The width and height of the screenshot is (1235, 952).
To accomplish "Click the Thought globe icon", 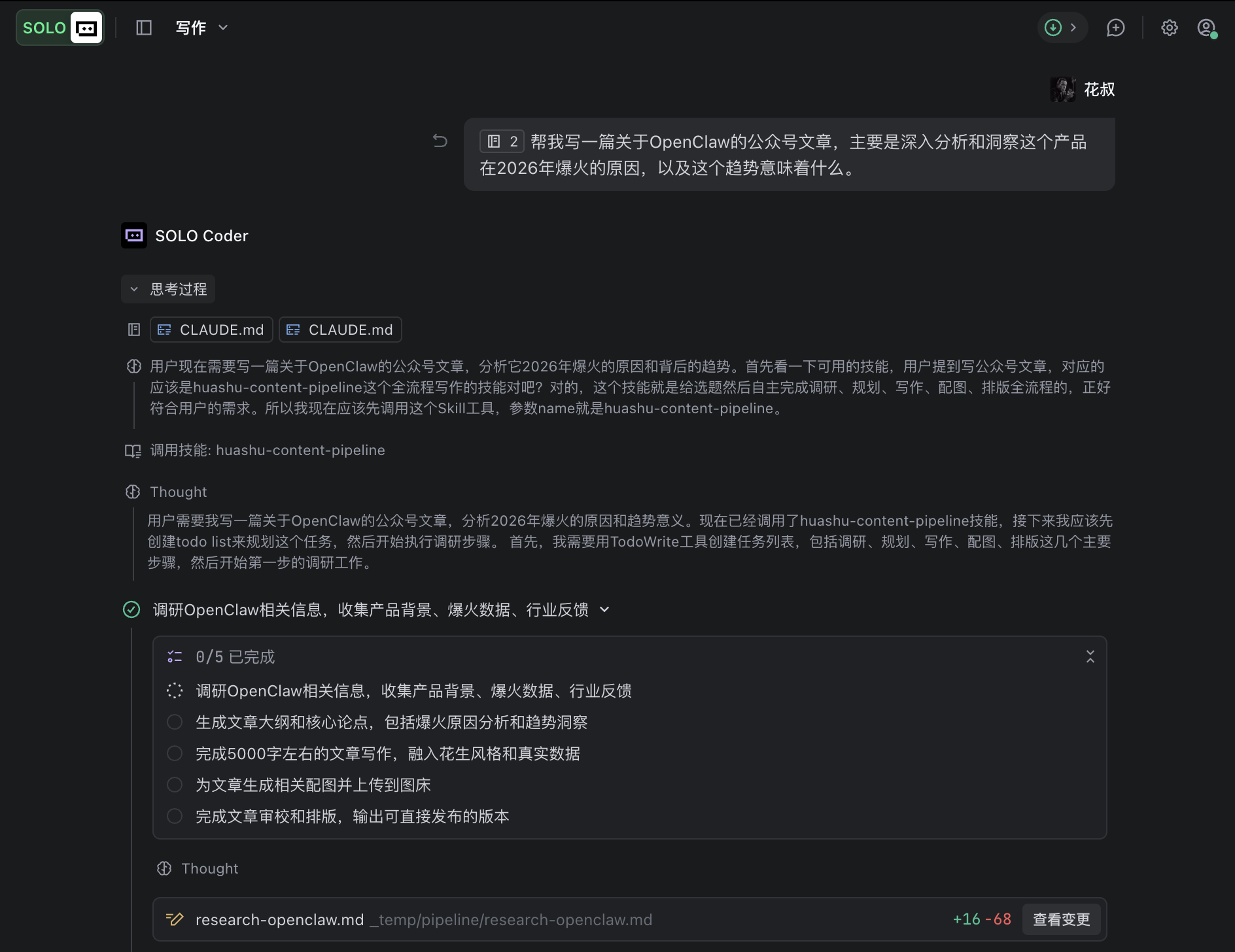I will point(133,492).
